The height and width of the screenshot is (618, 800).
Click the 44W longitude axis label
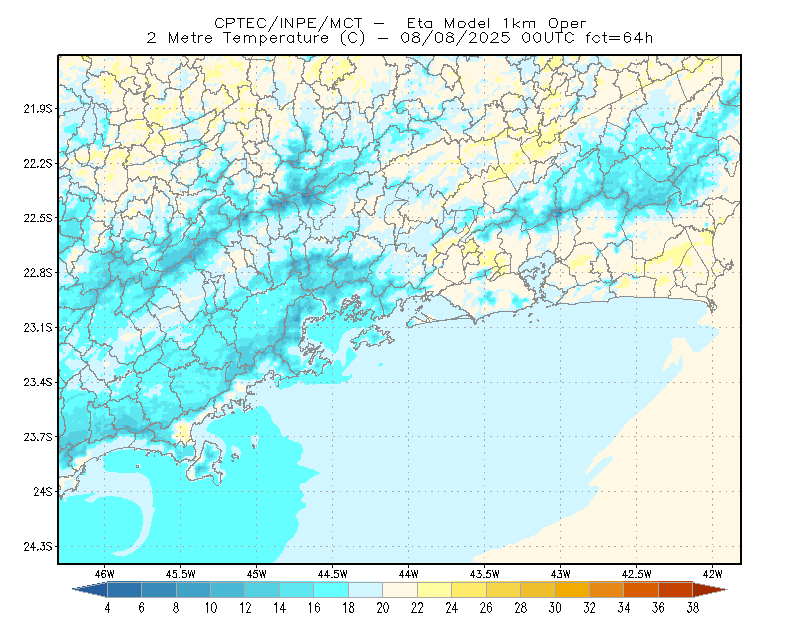click(x=408, y=574)
